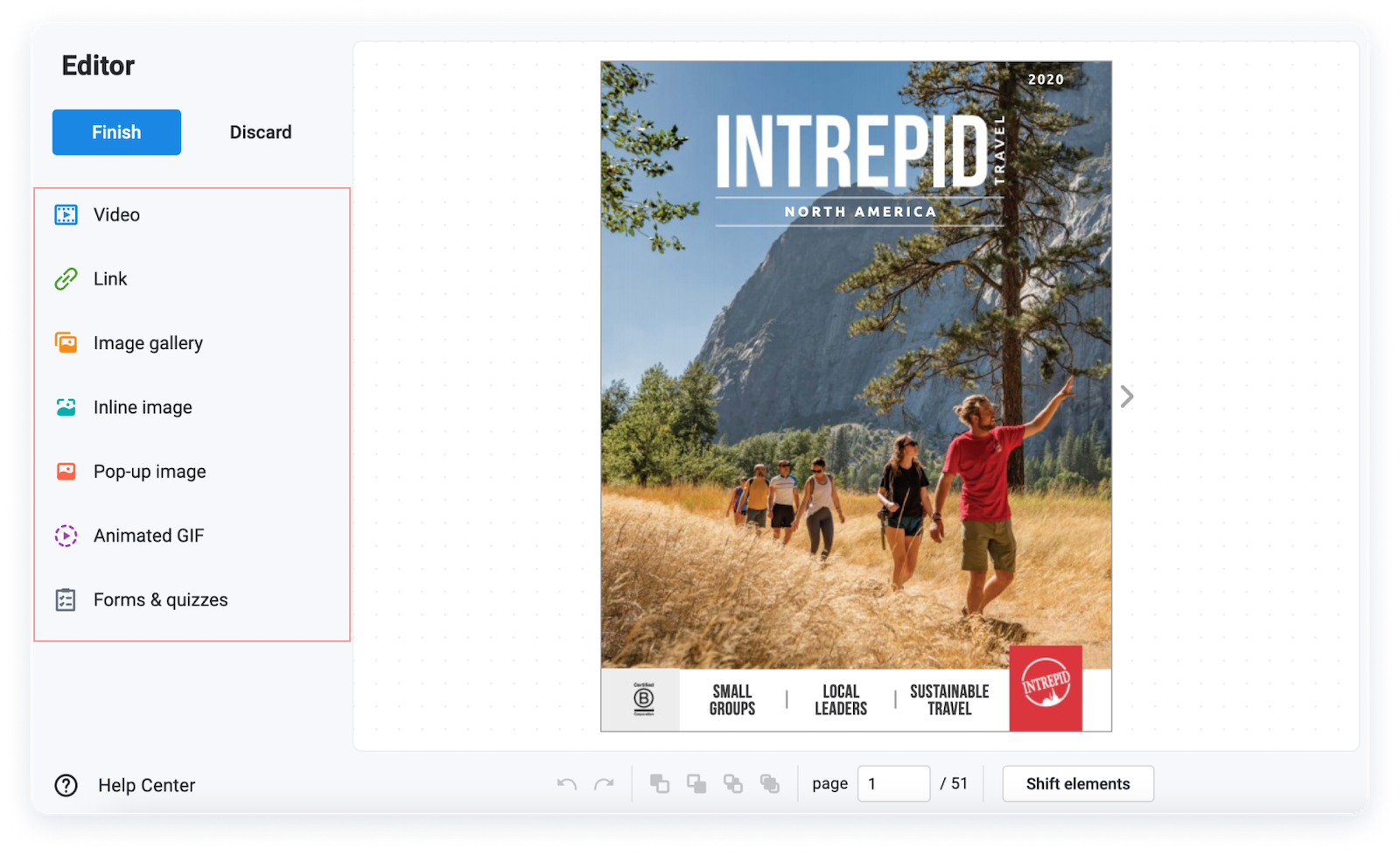Open the Shift elements option
The width and height of the screenshot is (1400, 855).
1078,784
